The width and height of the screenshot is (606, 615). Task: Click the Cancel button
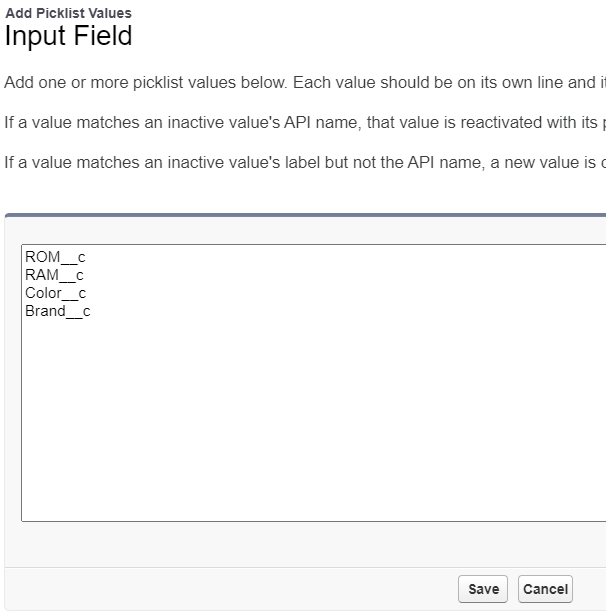(x=545, y=589)
